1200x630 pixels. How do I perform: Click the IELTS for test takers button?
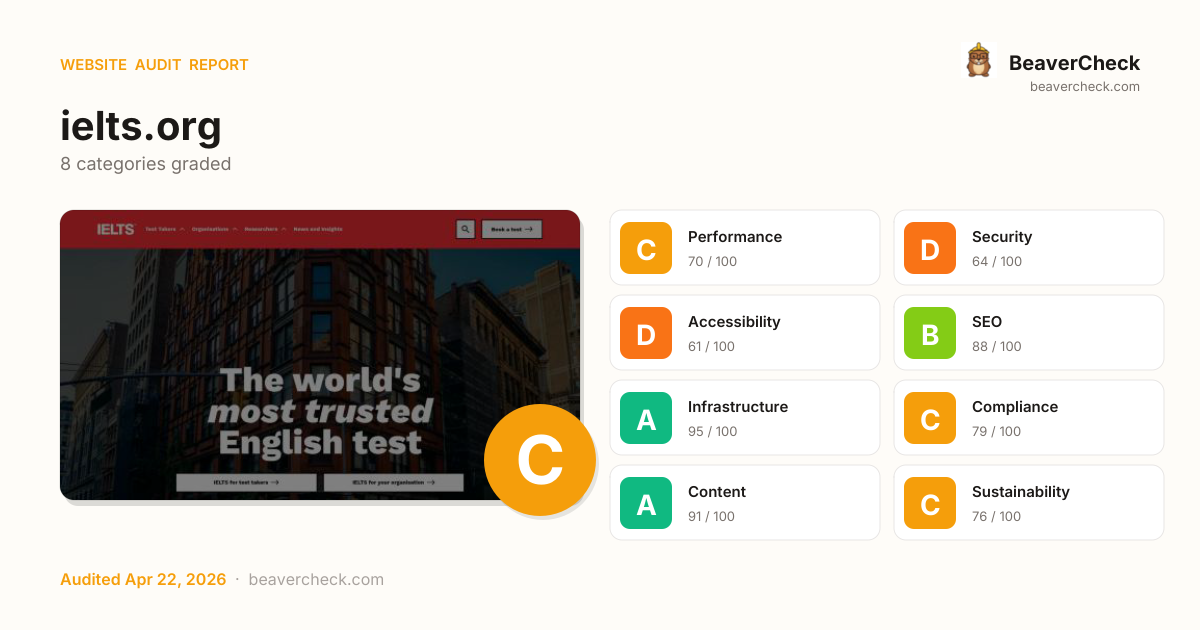coord(246,482)
